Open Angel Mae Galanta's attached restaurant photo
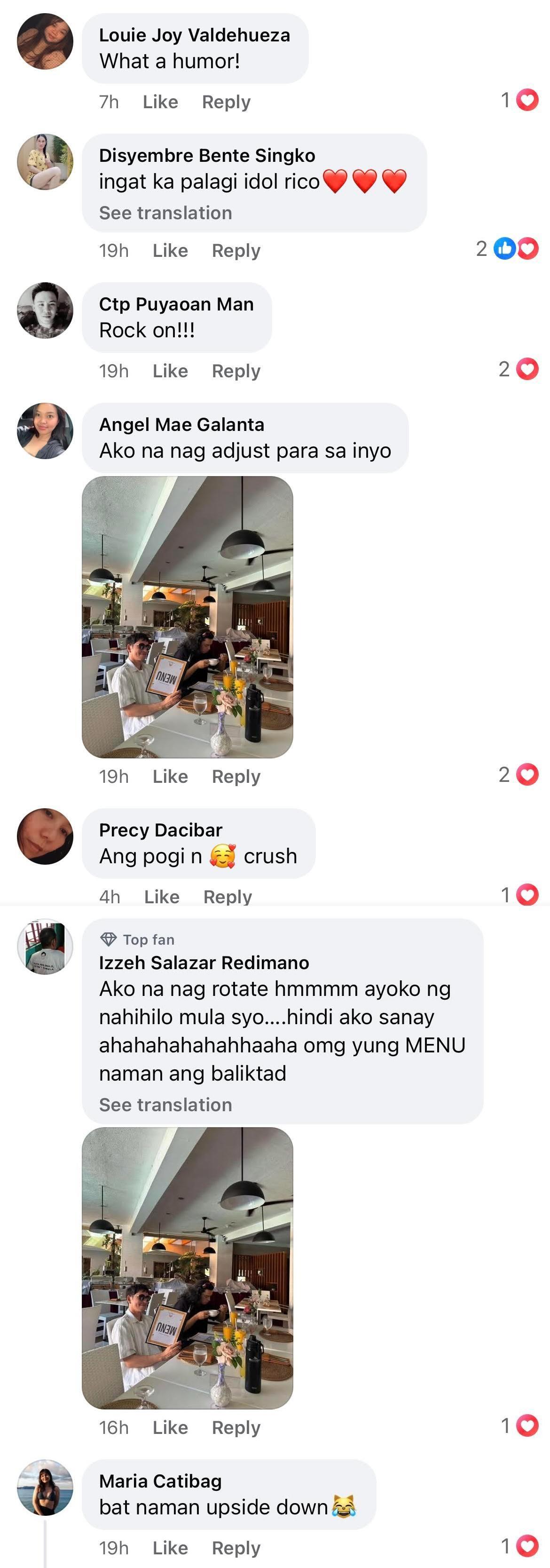 [188, 617]
